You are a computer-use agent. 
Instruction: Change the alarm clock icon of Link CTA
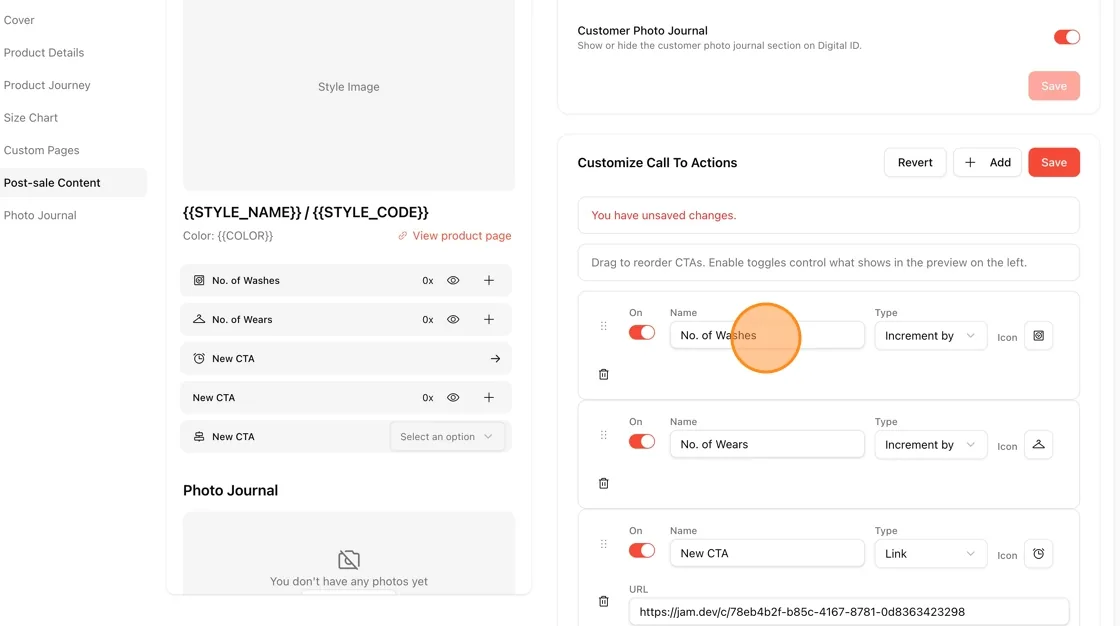point(1039,554)
